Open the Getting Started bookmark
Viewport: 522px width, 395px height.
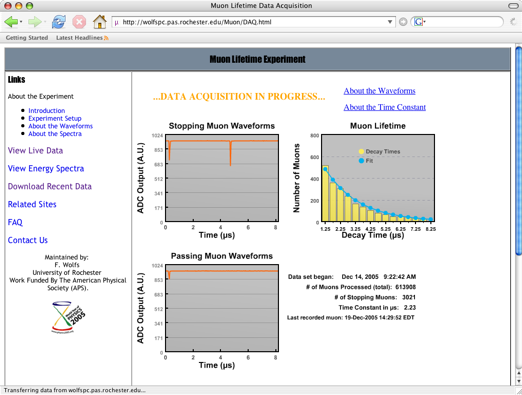[x=27, y=38]
